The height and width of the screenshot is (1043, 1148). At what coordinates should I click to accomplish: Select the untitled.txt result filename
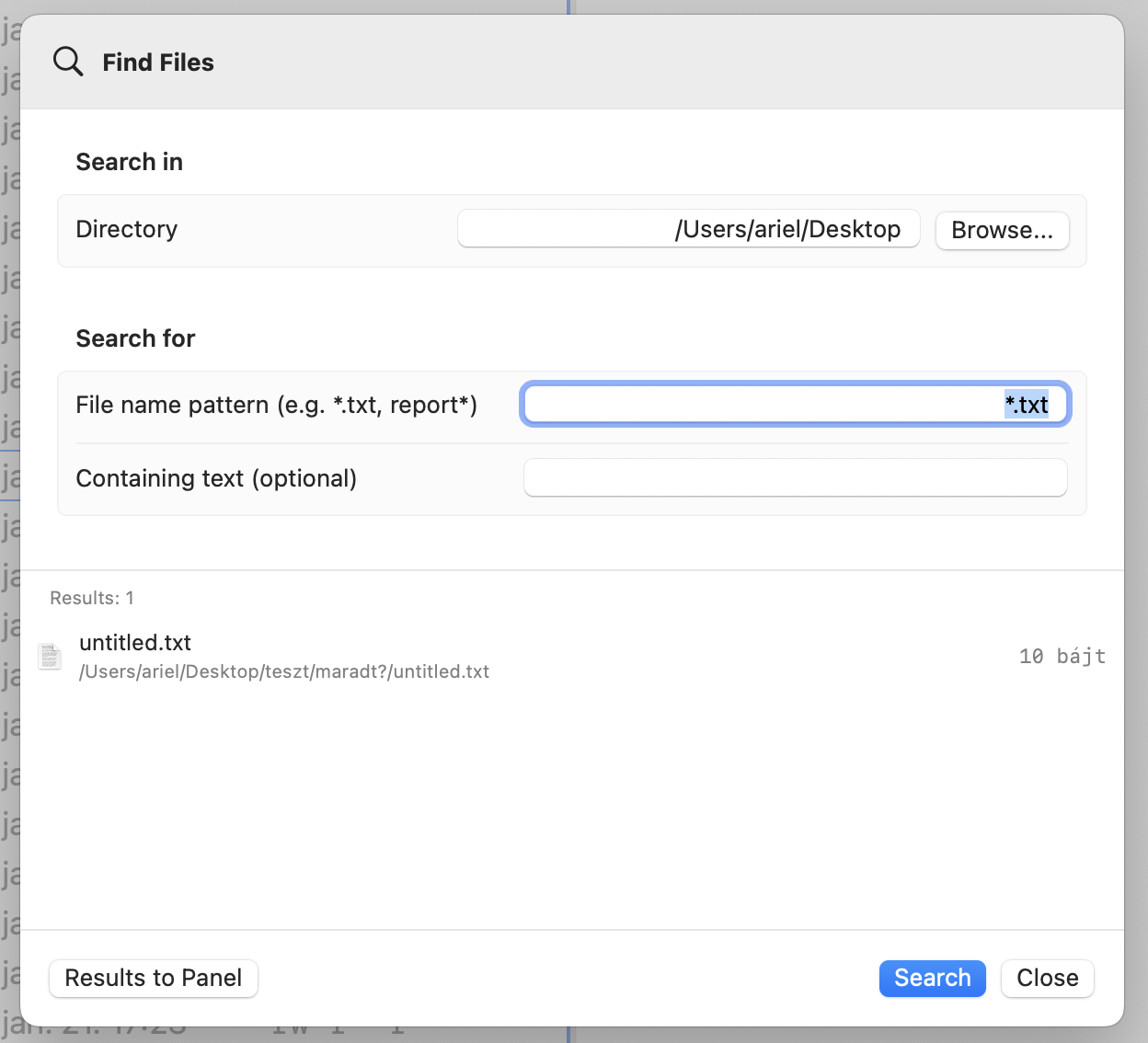click(135, 643)
